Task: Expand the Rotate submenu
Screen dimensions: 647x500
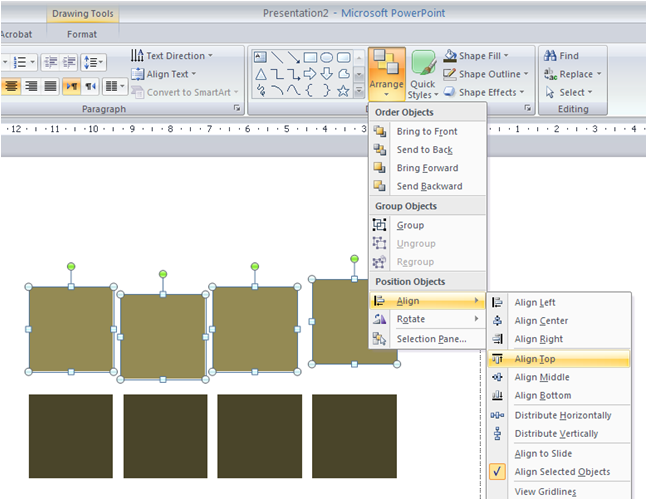Action: click(x=427, y=319)
